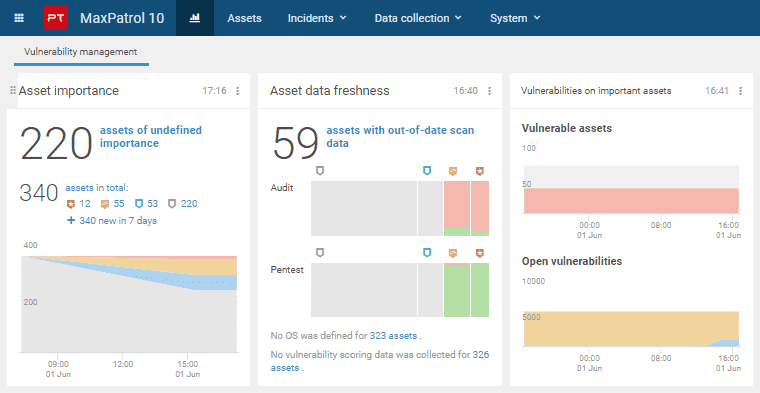Click the pink Vulnerable assets chart area
The width and height of the screenshot is (760, 393).
coord(631,201)
